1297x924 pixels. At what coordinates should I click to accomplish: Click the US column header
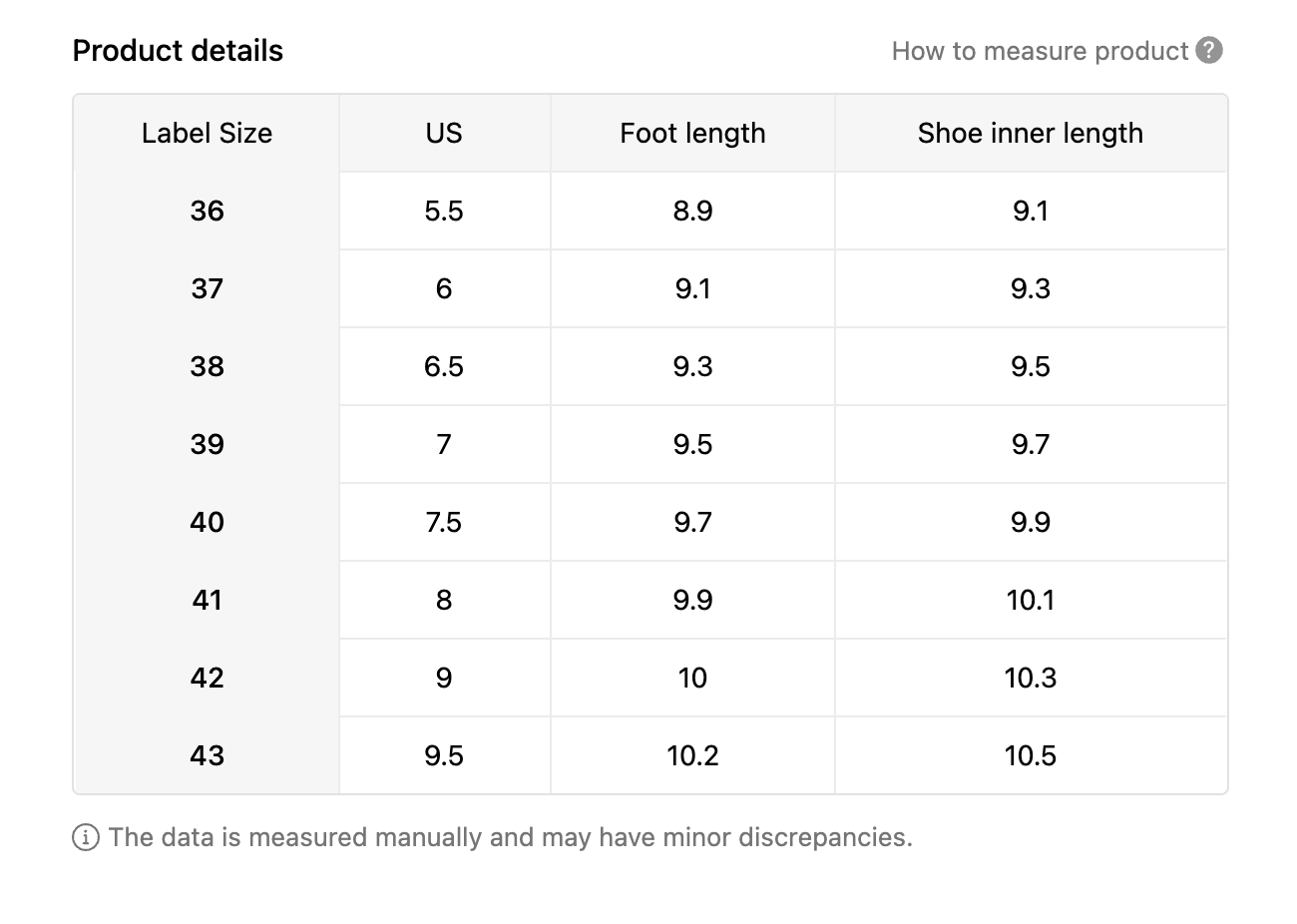[444, 133]
